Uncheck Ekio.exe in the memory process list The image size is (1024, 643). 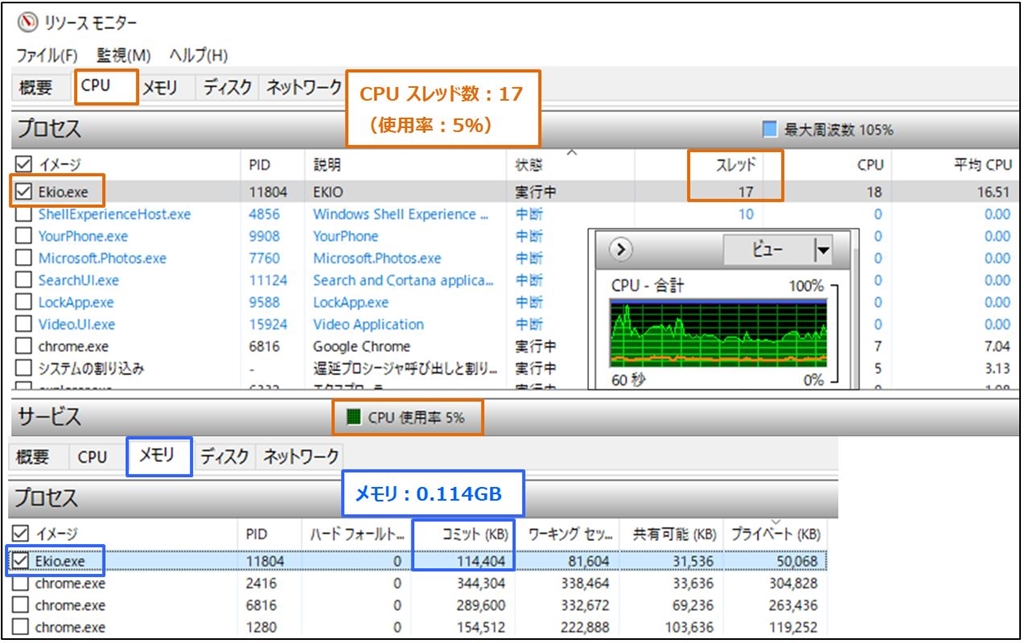pos(21,561)
